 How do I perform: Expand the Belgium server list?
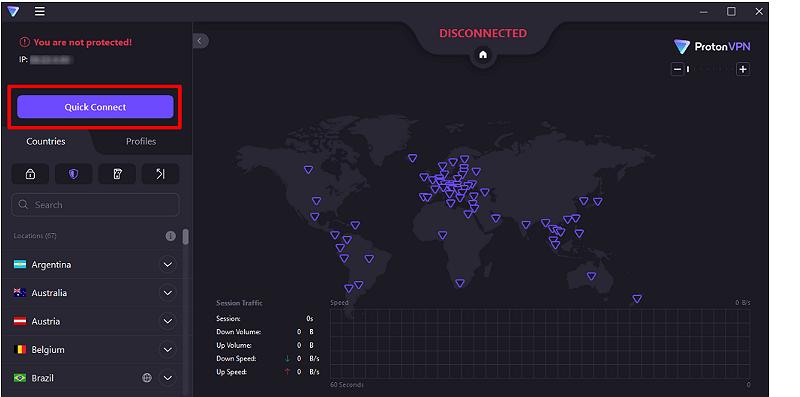point(167,350)
